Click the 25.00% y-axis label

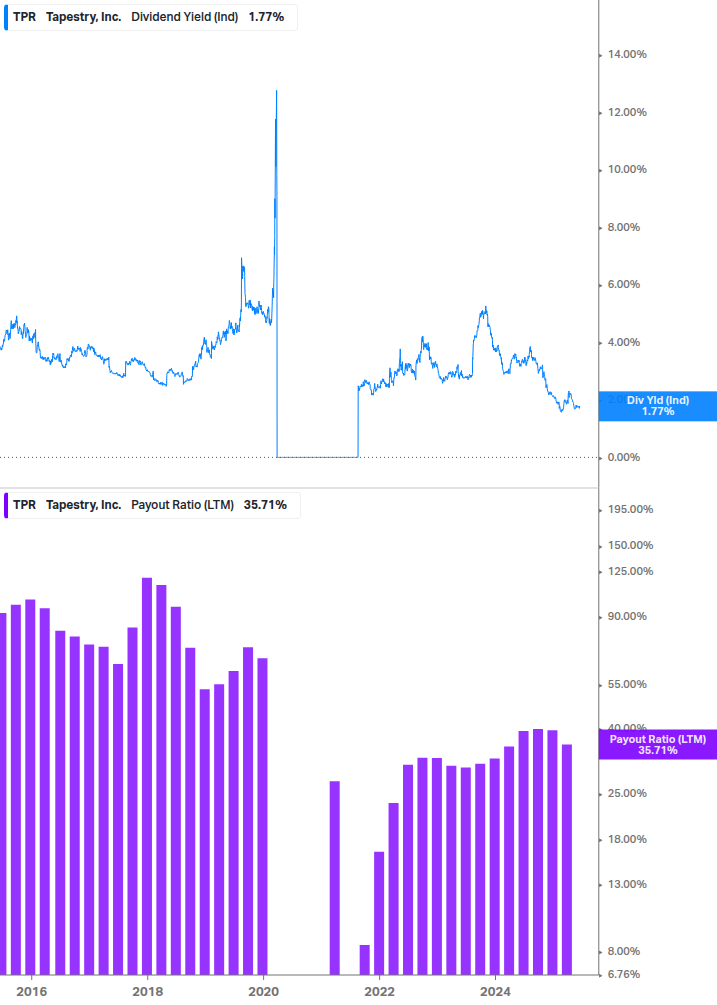pos(627,793)
